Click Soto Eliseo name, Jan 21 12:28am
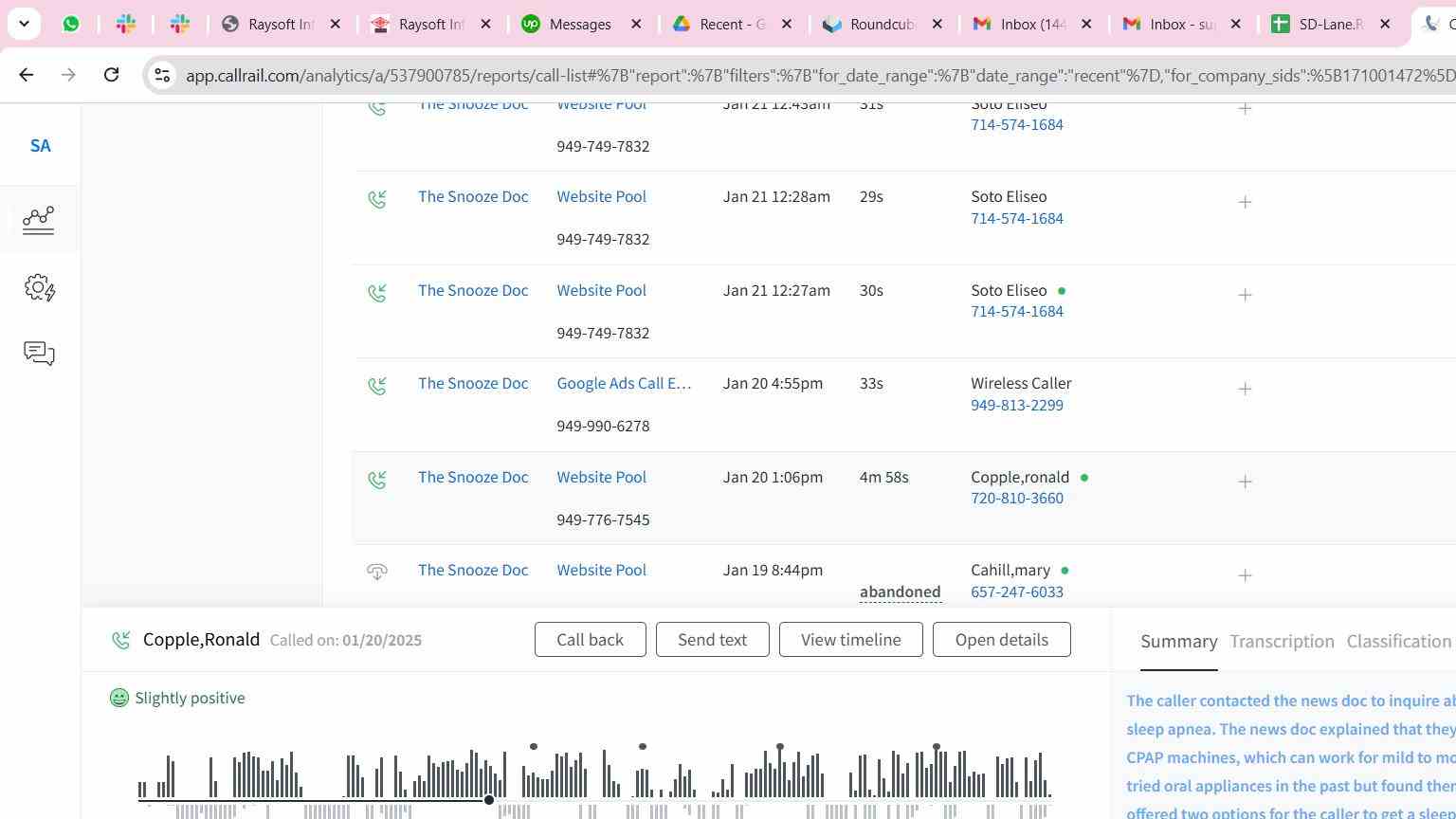The image size is (1456, 819). pyautogui.click(x=1009, y=196)
